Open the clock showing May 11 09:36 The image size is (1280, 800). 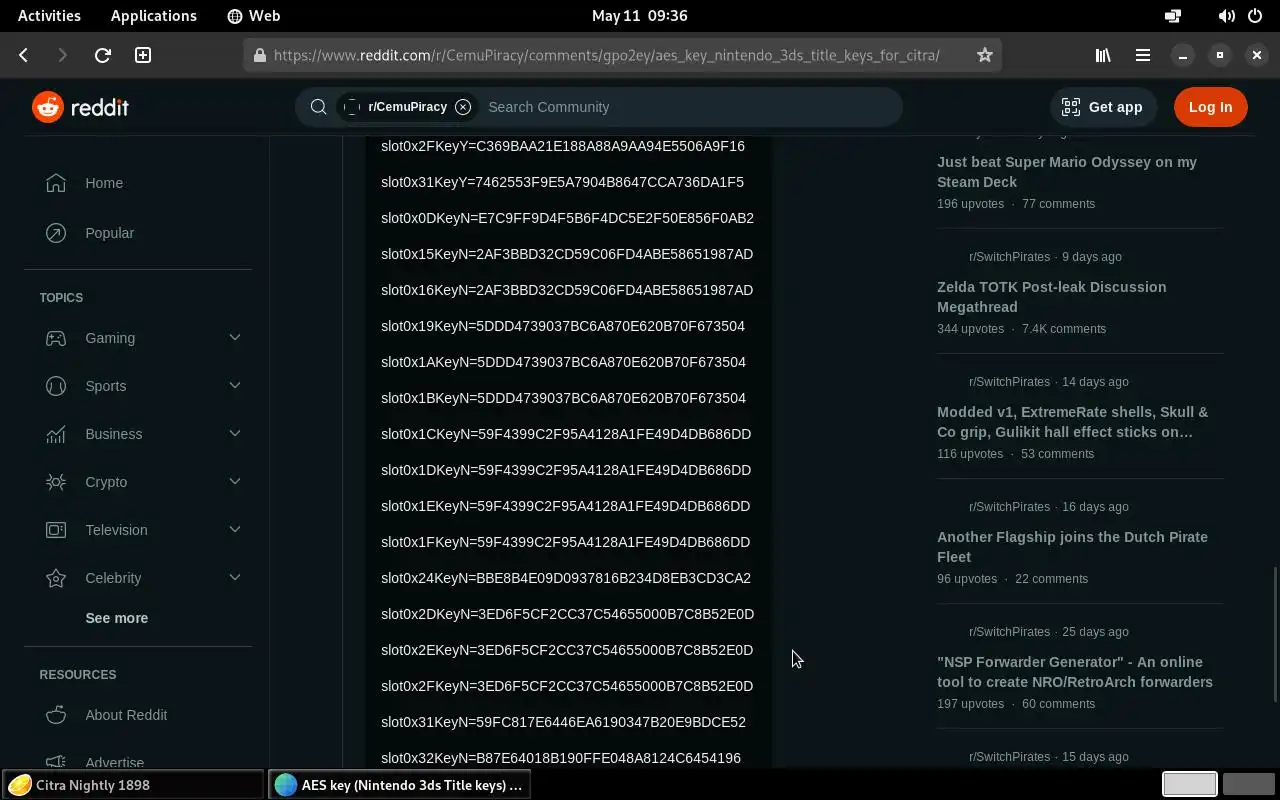tap(640, 16)
